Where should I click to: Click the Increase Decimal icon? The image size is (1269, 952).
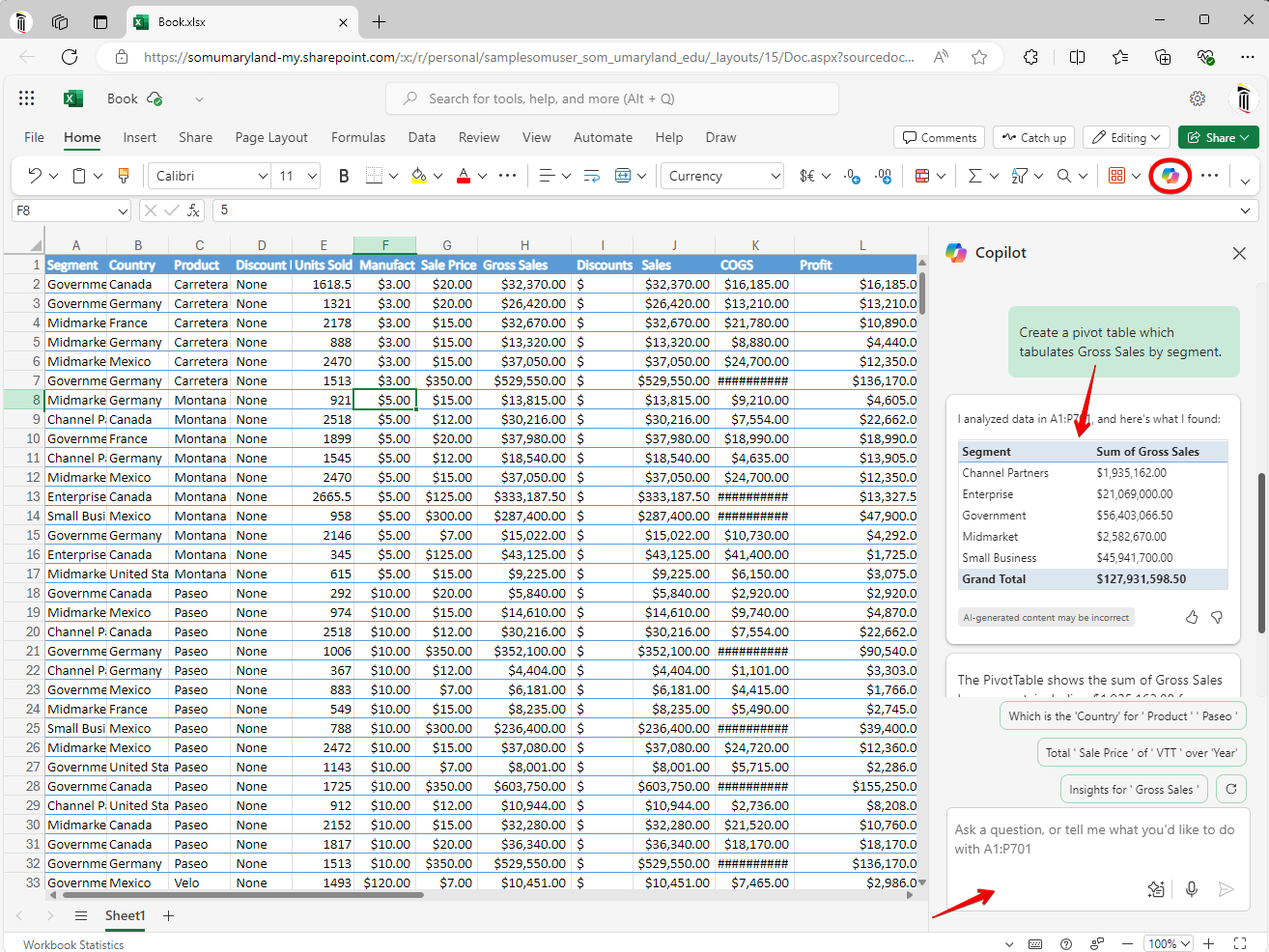point(852,176)
